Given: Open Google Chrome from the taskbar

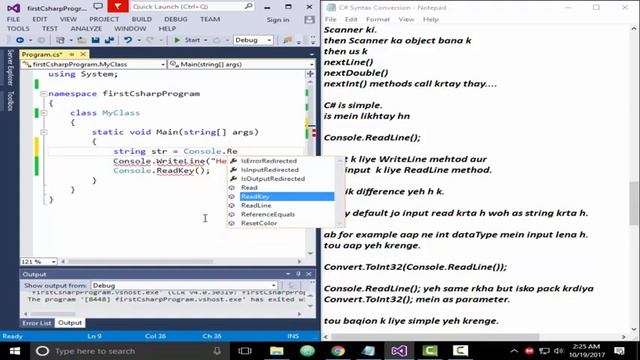Looking at the screenshot, I should [338, 351].
